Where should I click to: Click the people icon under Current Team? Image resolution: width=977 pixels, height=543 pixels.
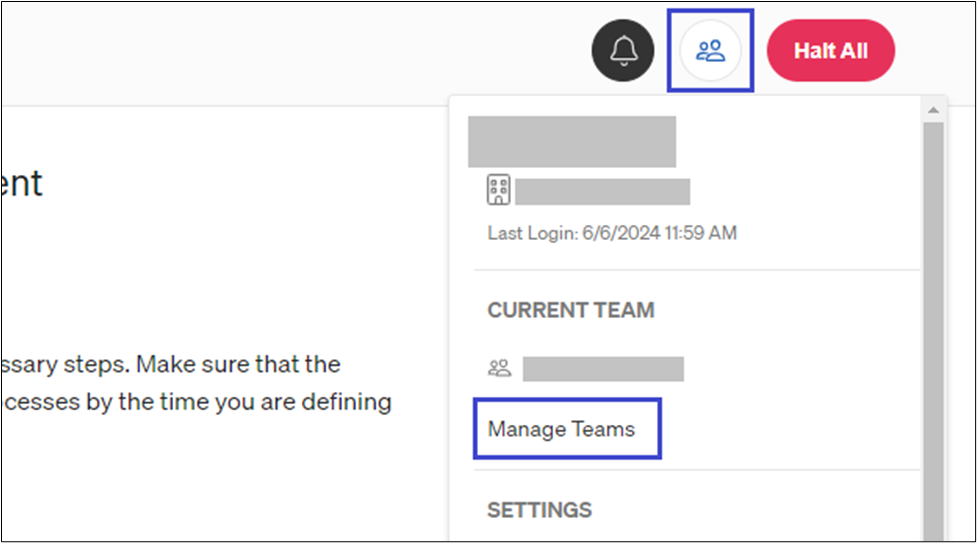point(499,368)
